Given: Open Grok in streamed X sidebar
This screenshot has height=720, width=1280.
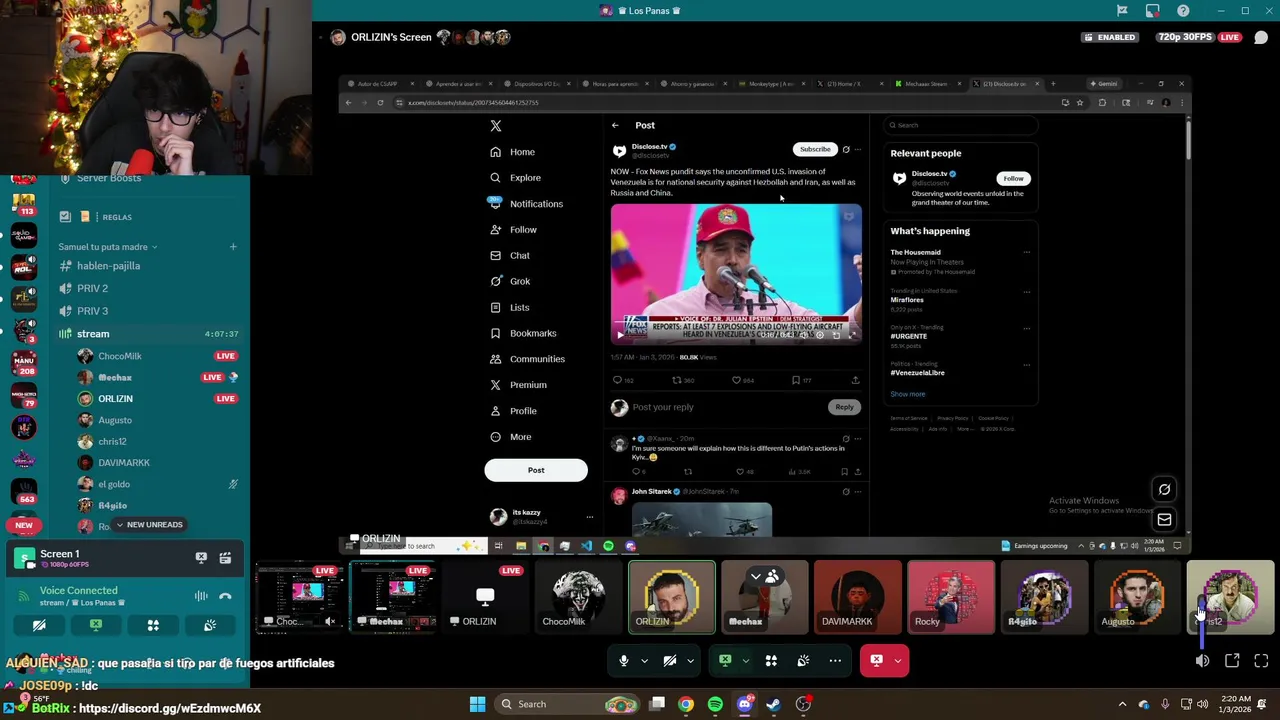Looking at the screenshot, I should [510, 281].
